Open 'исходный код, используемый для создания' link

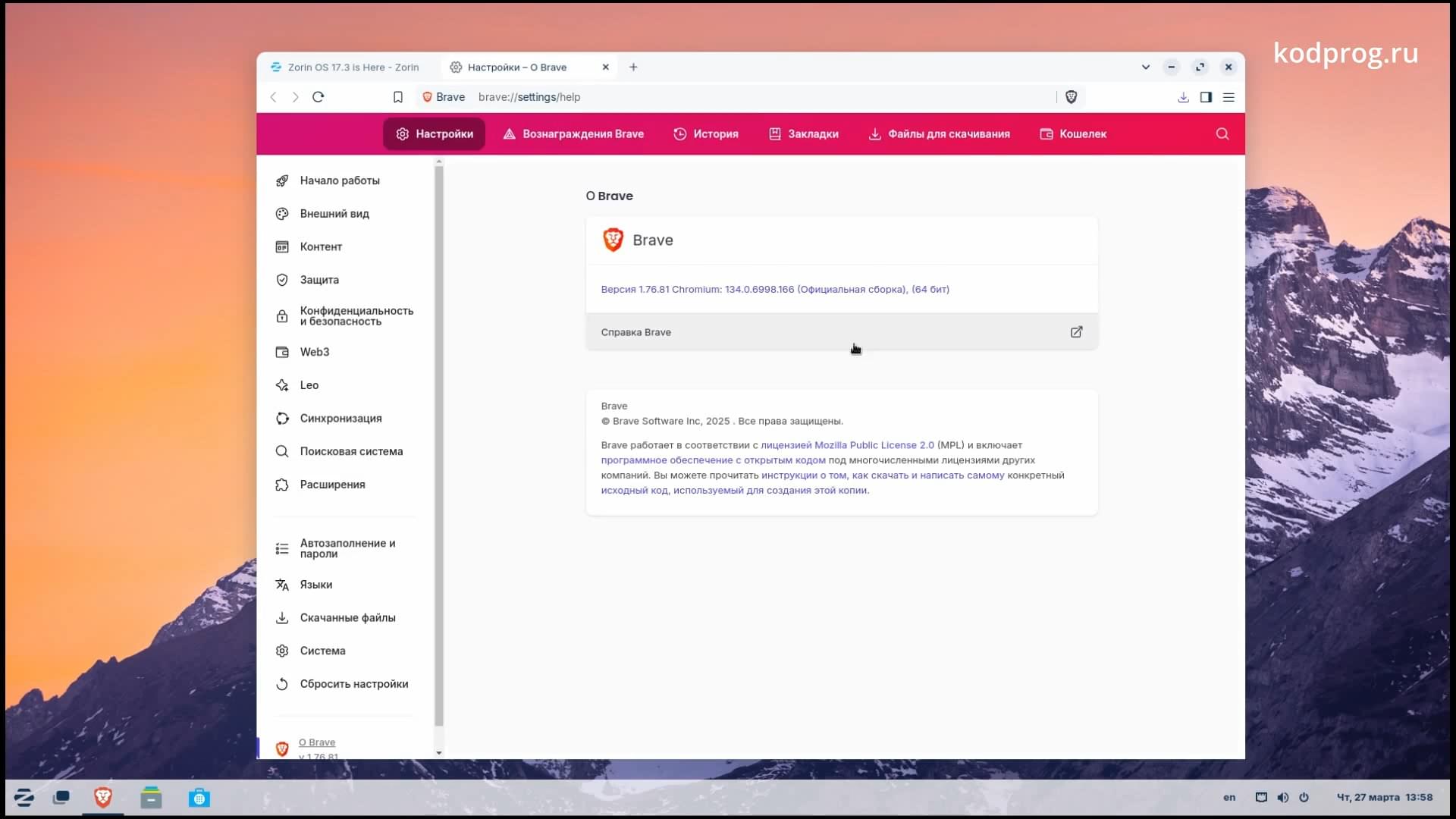click(735, 491)
